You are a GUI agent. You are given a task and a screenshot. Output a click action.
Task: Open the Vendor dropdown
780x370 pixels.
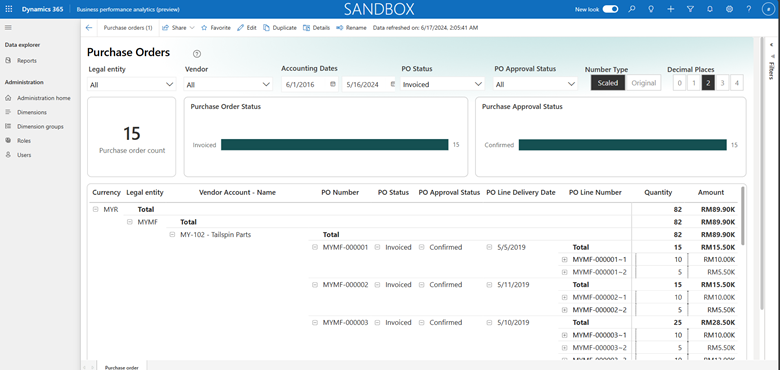(x=228, y=85)
